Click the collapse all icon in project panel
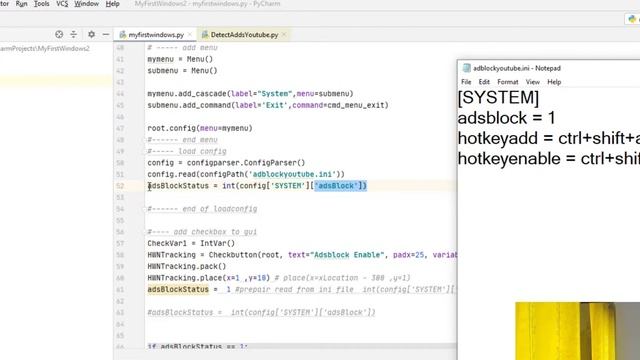Viewport: 640px width, 360px height. pyautogui.click(x=73, y=34)
